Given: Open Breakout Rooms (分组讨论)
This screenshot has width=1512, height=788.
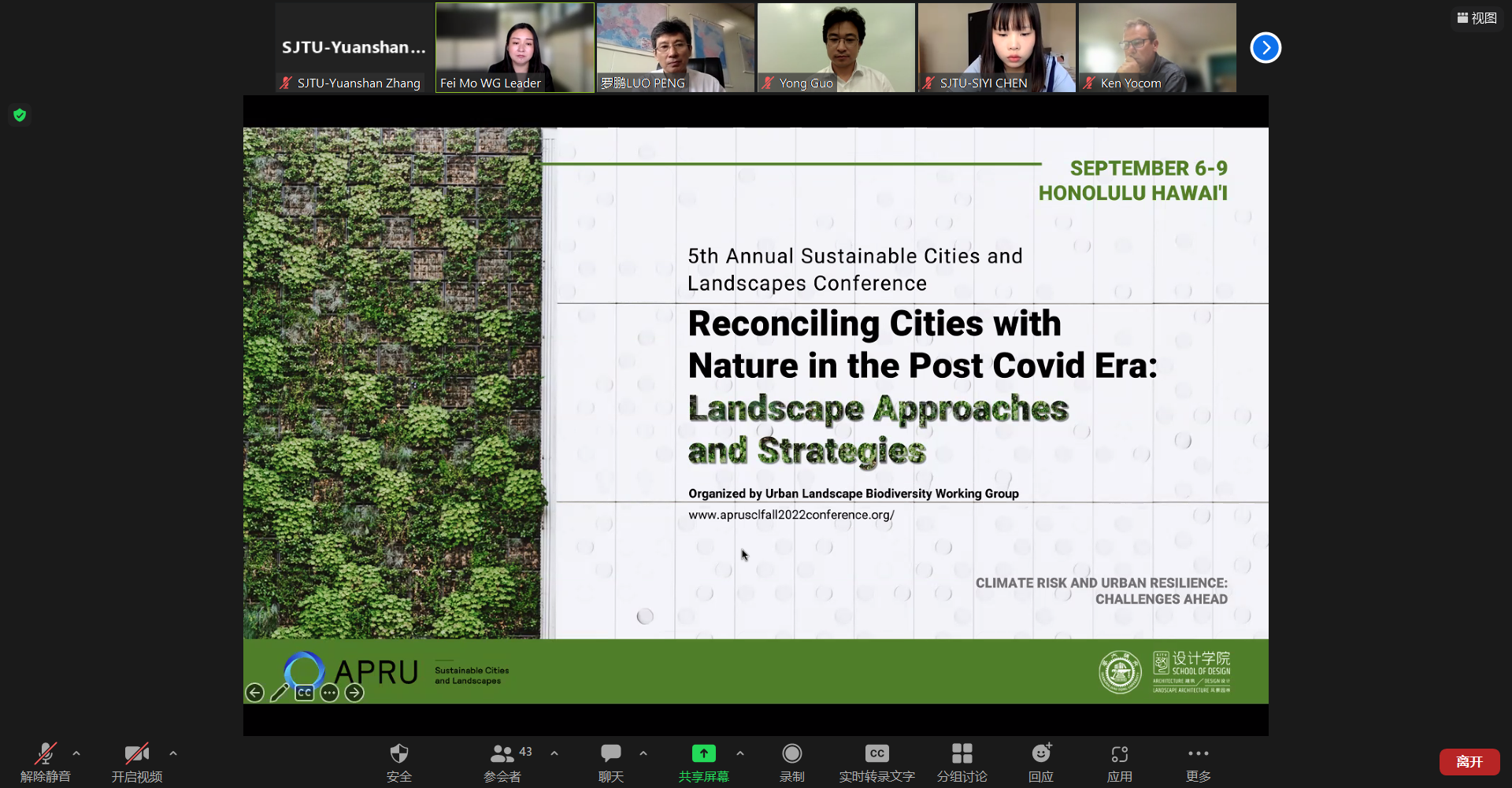Looking at the screenshot, I should 962,754.
